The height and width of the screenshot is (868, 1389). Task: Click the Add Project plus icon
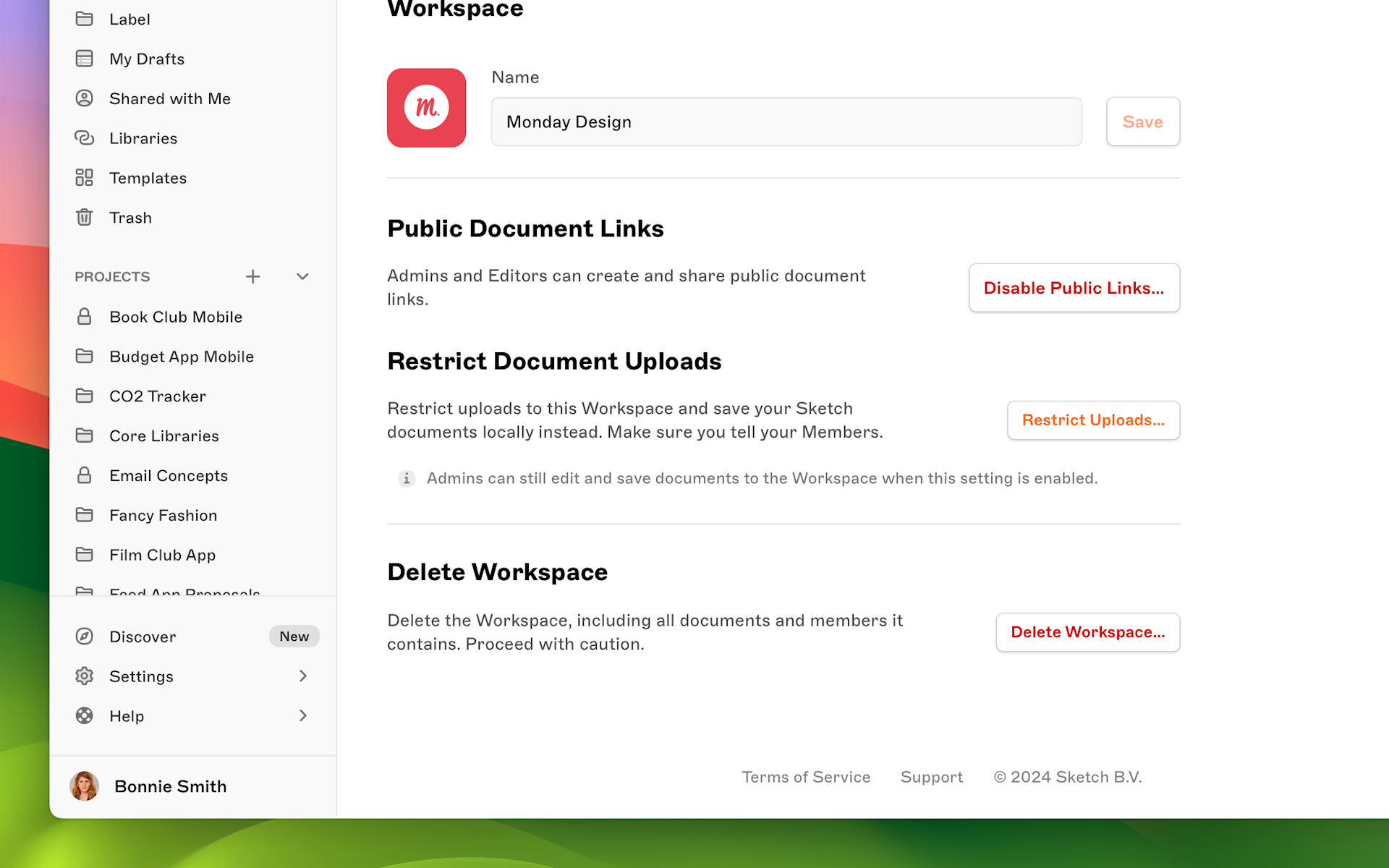[x=252, y=276]
